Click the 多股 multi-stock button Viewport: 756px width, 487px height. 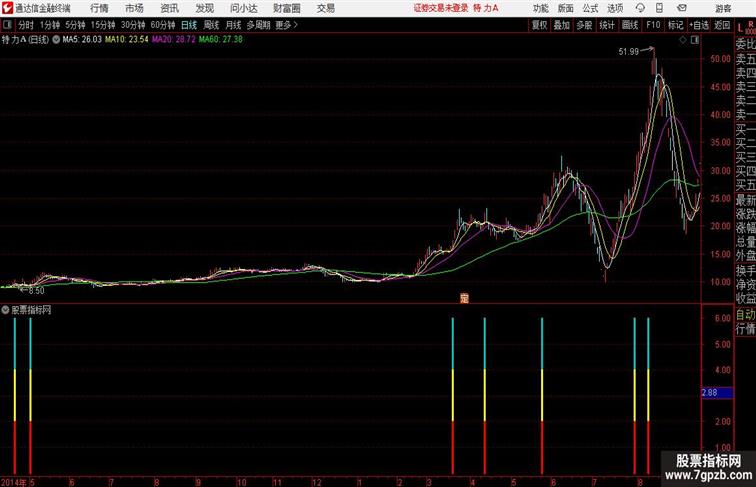pyautogui.click(x=584, y=25)
